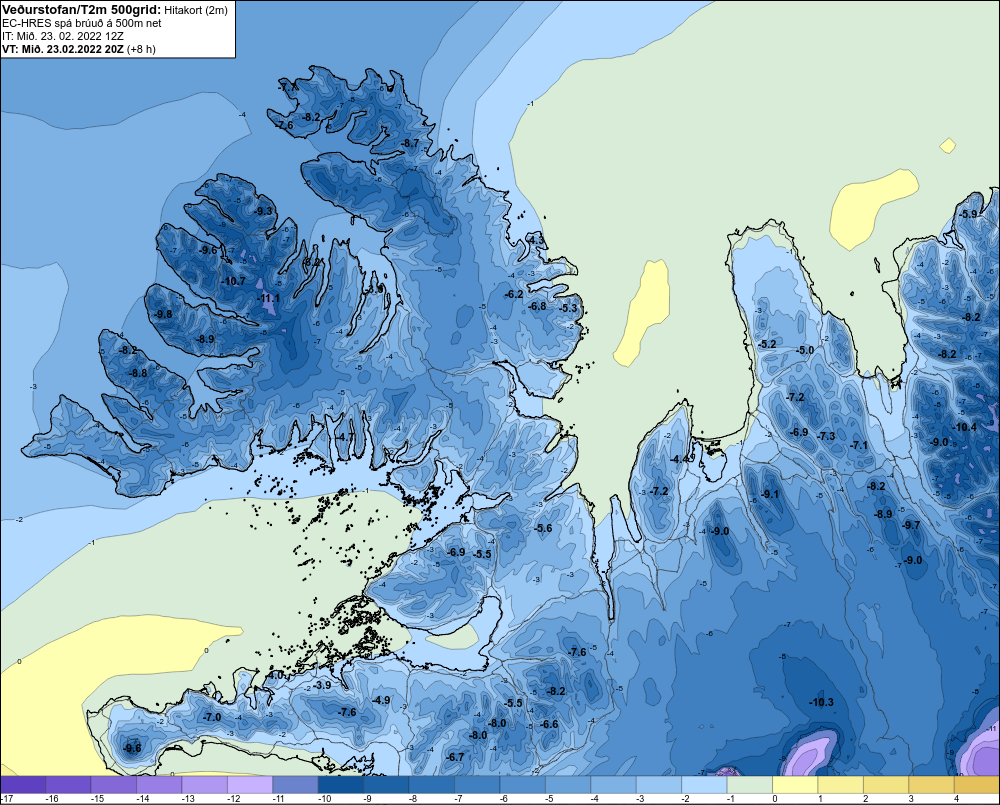This screenshot has width=1000, height=805.
Task: Select the pale green -1 legend swatch
Action: (749, 785)
